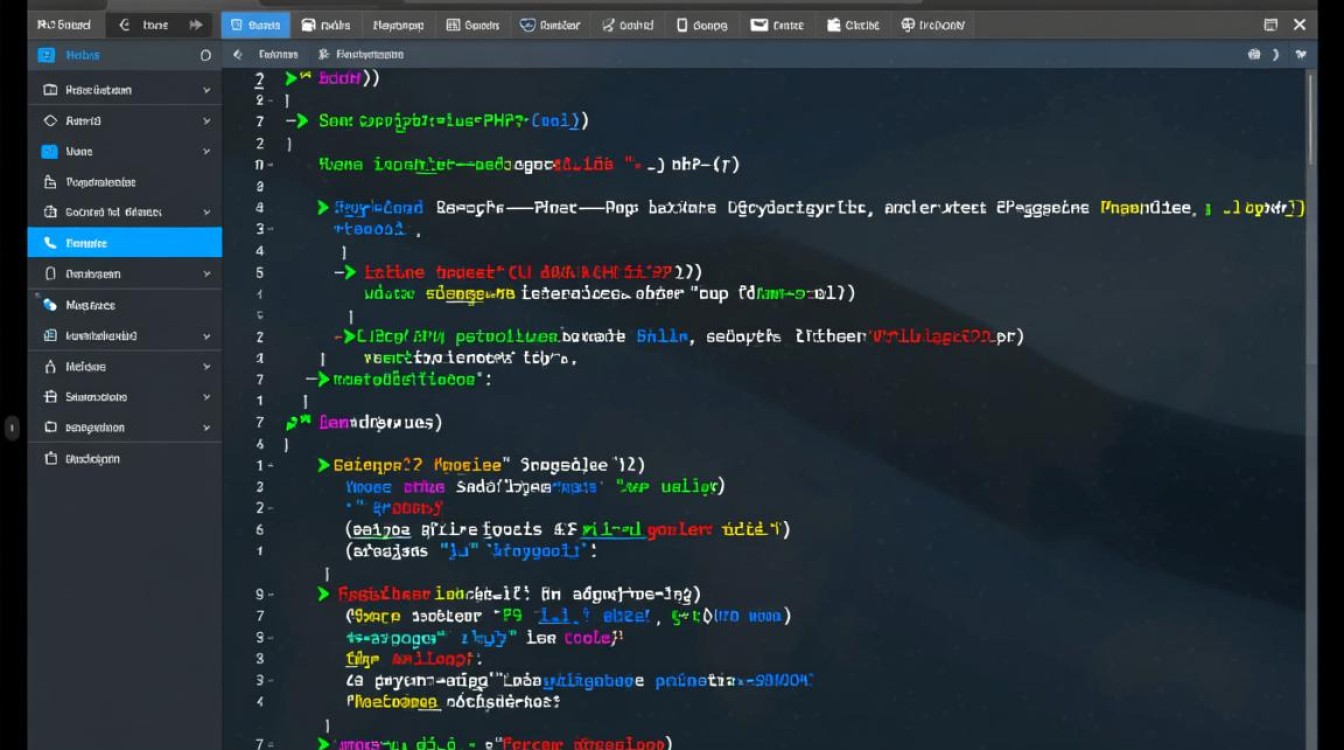
Task: Click the back arrow in the editor breadcrumb bar
Action: [x=237, y=55]
